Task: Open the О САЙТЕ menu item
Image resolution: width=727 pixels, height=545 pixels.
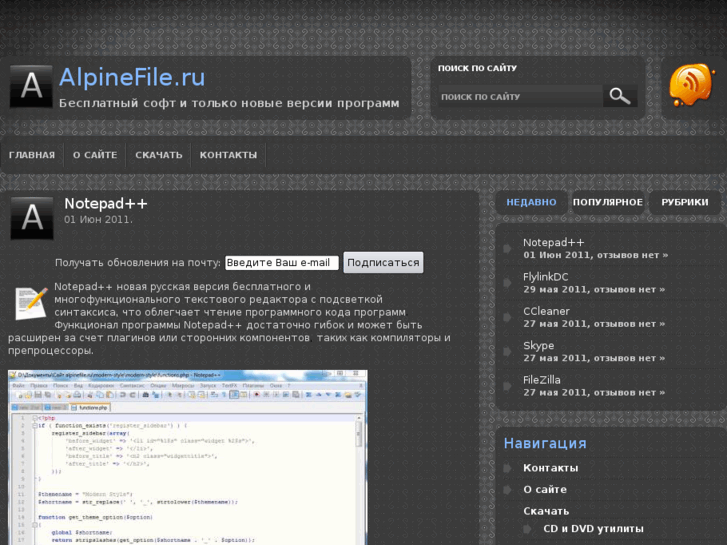Action: click(x=95, y=155)
